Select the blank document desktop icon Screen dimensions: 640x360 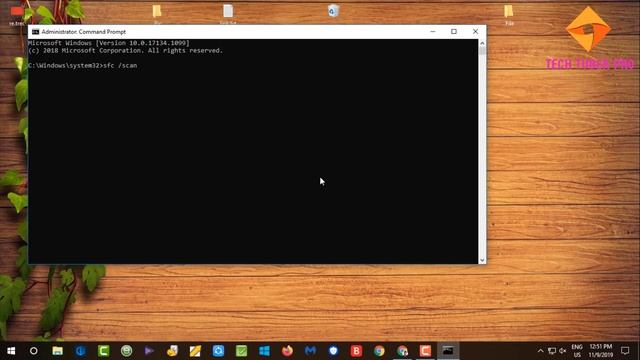tap(228, 12)
